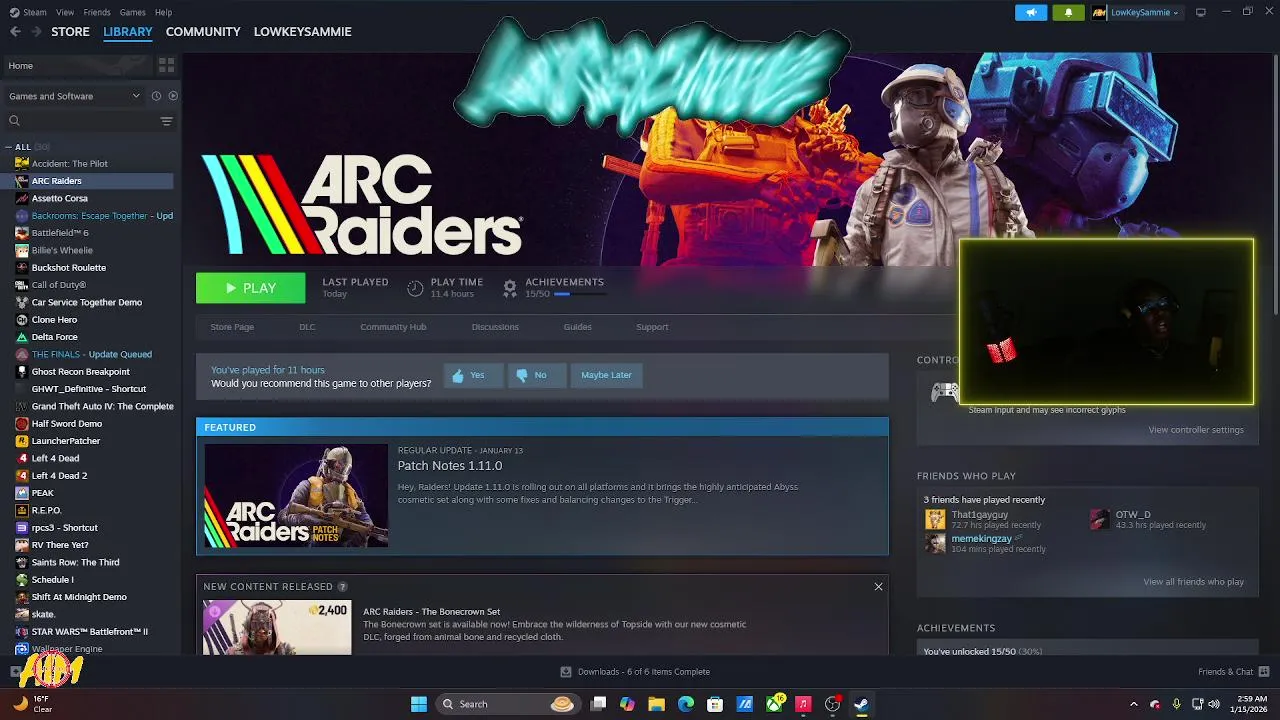Open OTW_D friend avatar
1280x720 pixels.
pos(1100,519)
